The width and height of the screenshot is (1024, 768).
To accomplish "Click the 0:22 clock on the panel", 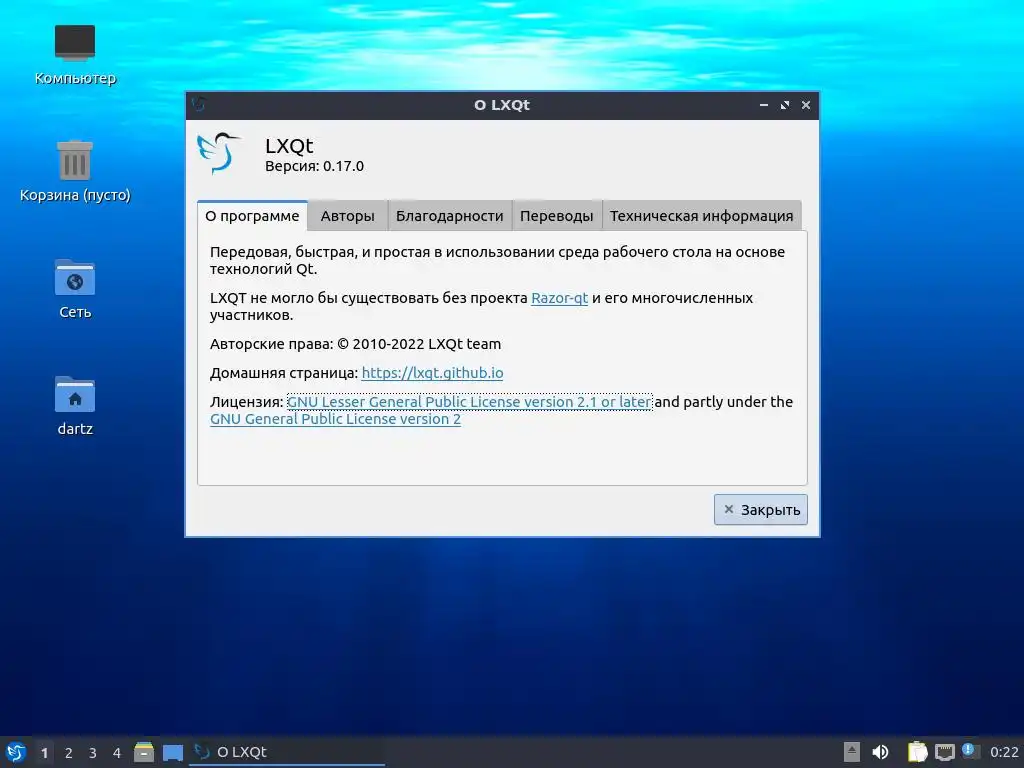I will click(1004, 752).
